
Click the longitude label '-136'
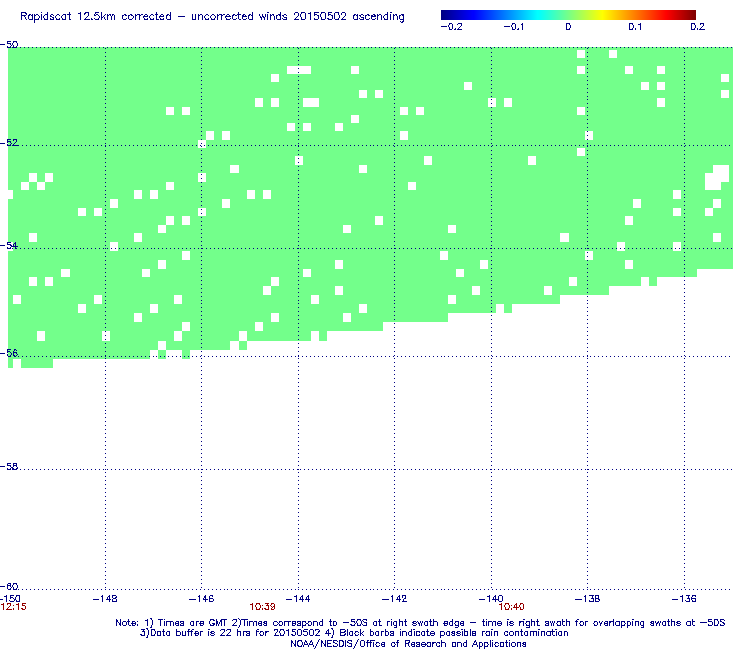coord(684,599)
